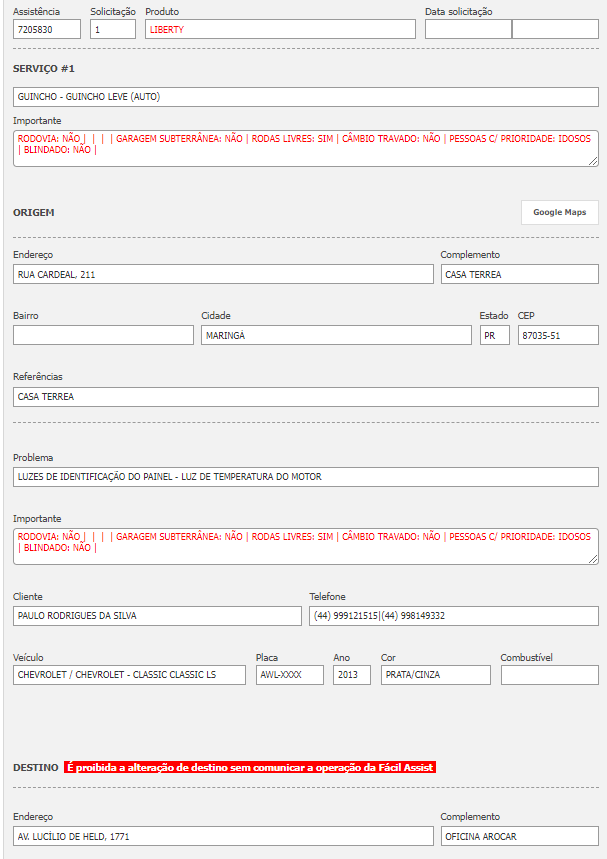Screen dimensions: 607x859
Task: Select the Estado field showing PR
Action: pyautogui.click(x=494, y=335)
